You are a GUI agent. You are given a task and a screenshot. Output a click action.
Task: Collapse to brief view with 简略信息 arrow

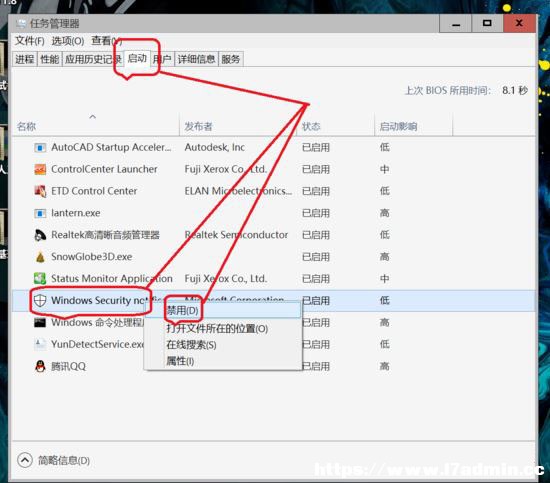(25, 460)
